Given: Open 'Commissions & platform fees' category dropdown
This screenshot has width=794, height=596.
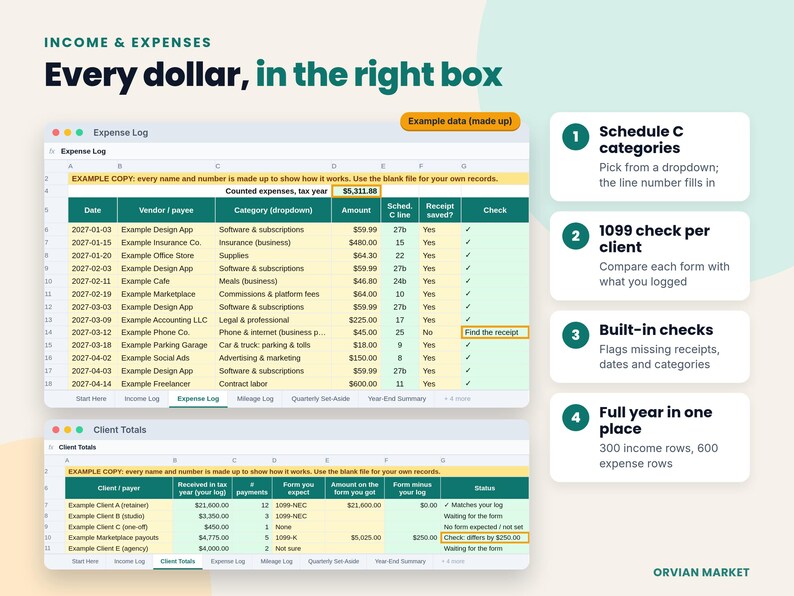Looking at the screenshot, I should coord(273,294).
